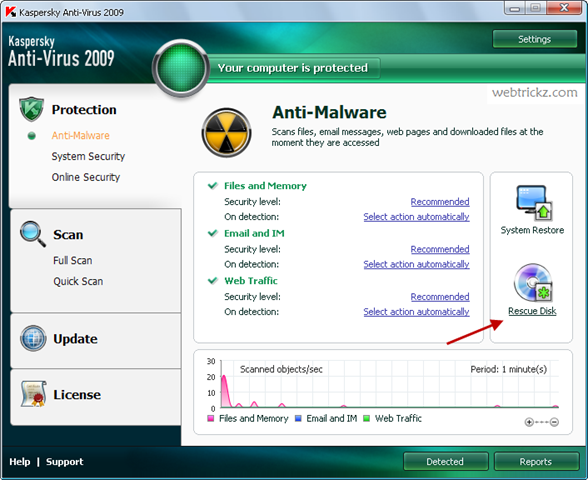This screenshot has height=480, width=588.
Task: Open the Protection section
Action: pos(84,110)
